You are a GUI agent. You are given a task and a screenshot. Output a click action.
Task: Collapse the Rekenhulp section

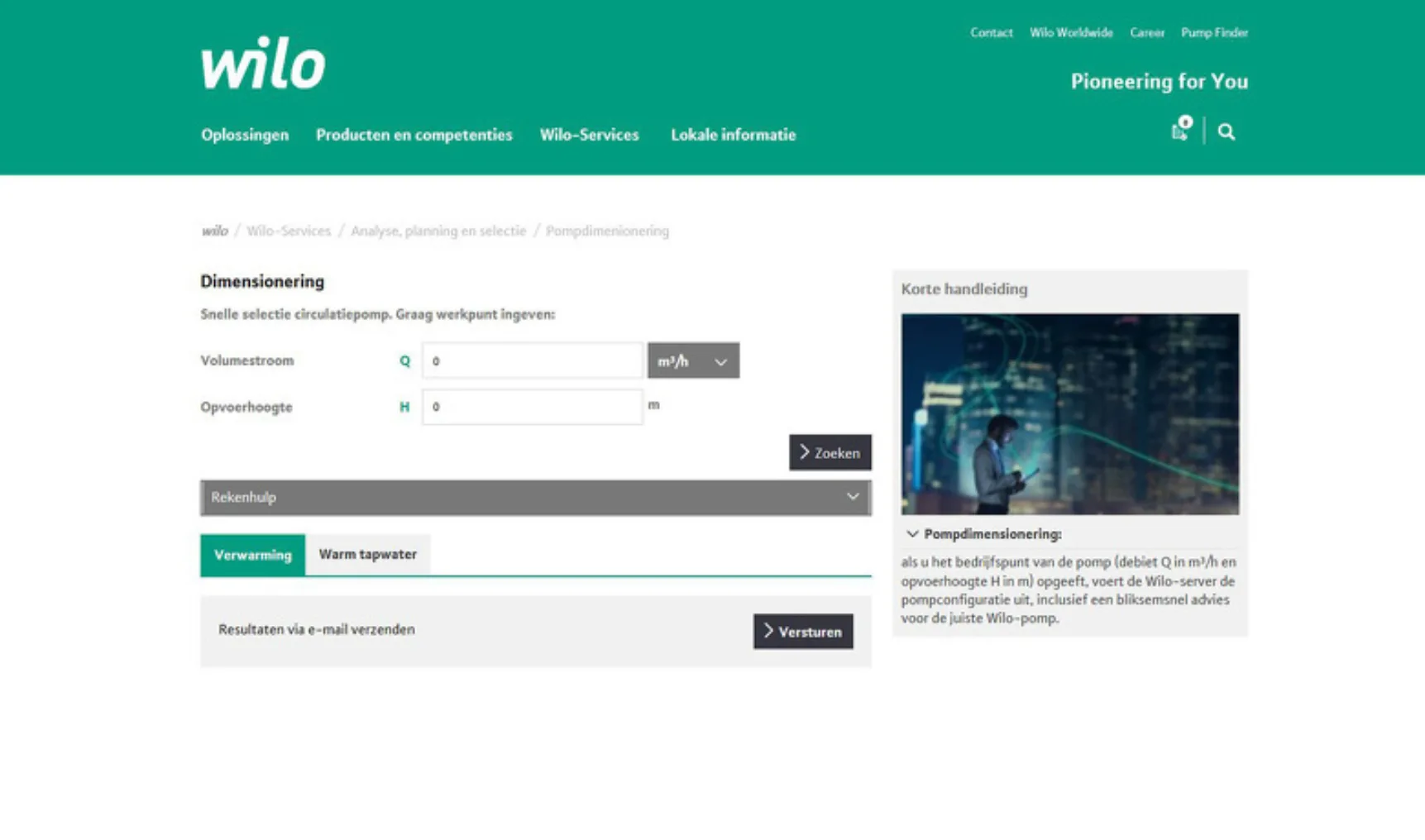(x=534, y=497)
